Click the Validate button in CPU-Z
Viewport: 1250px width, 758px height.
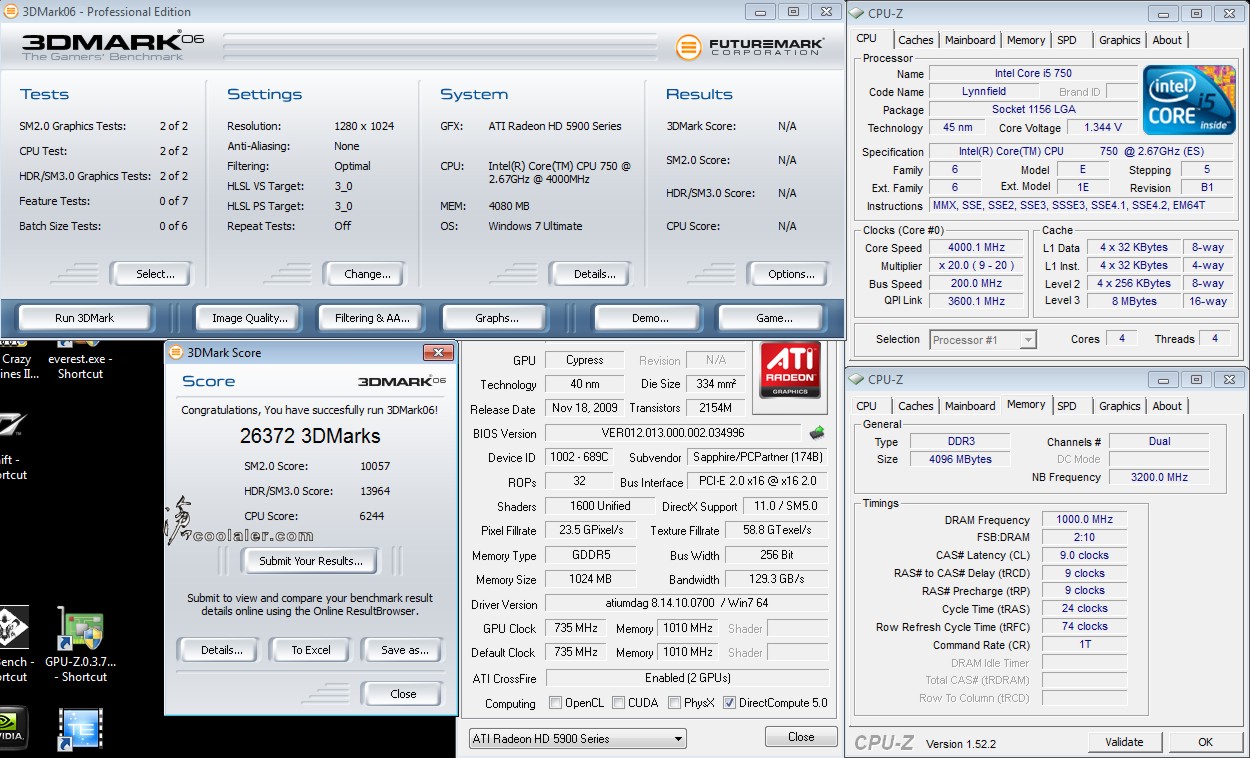point(1124,742)
